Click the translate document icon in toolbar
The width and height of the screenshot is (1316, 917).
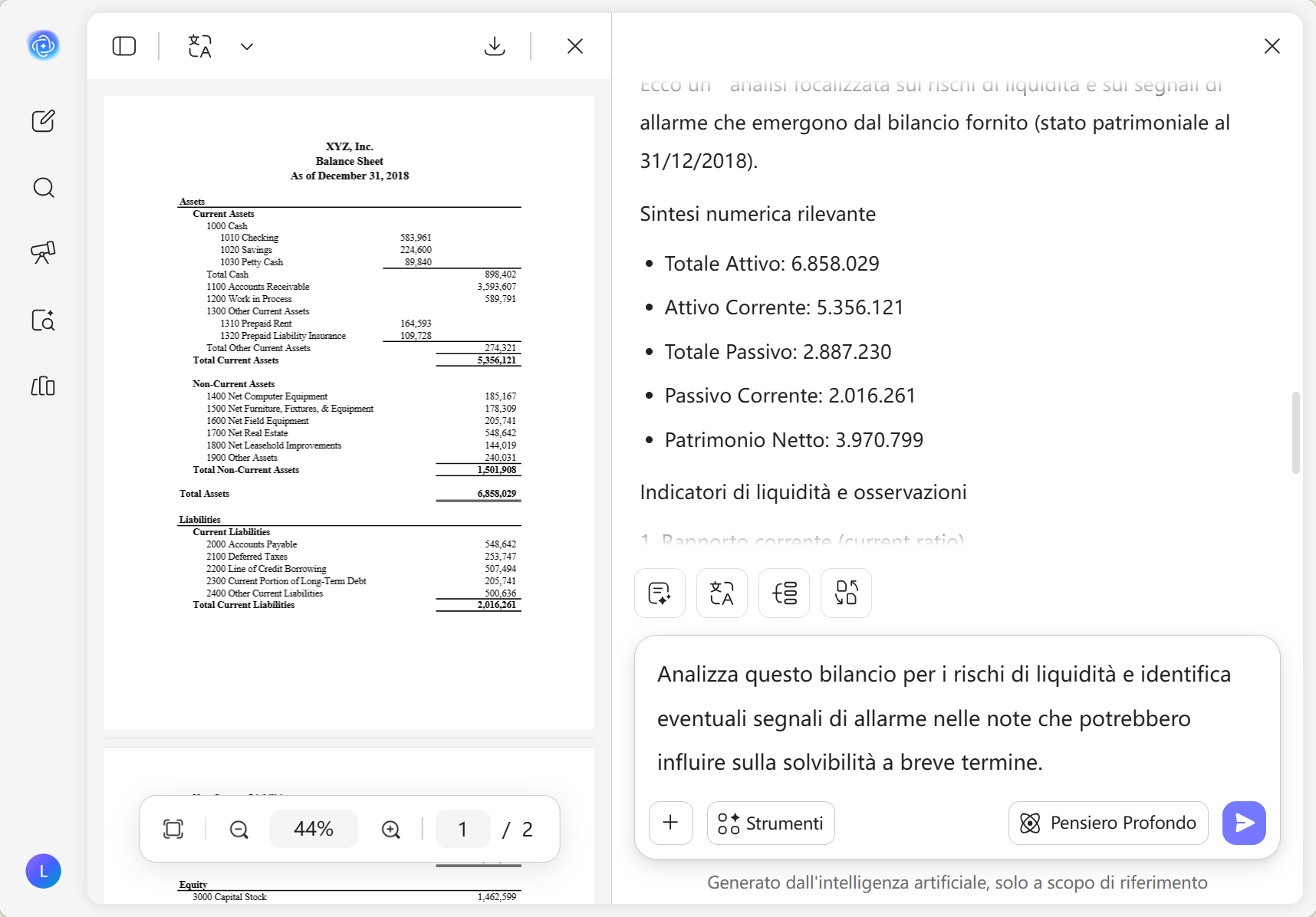pyautogui.click(x=200, y=46)
